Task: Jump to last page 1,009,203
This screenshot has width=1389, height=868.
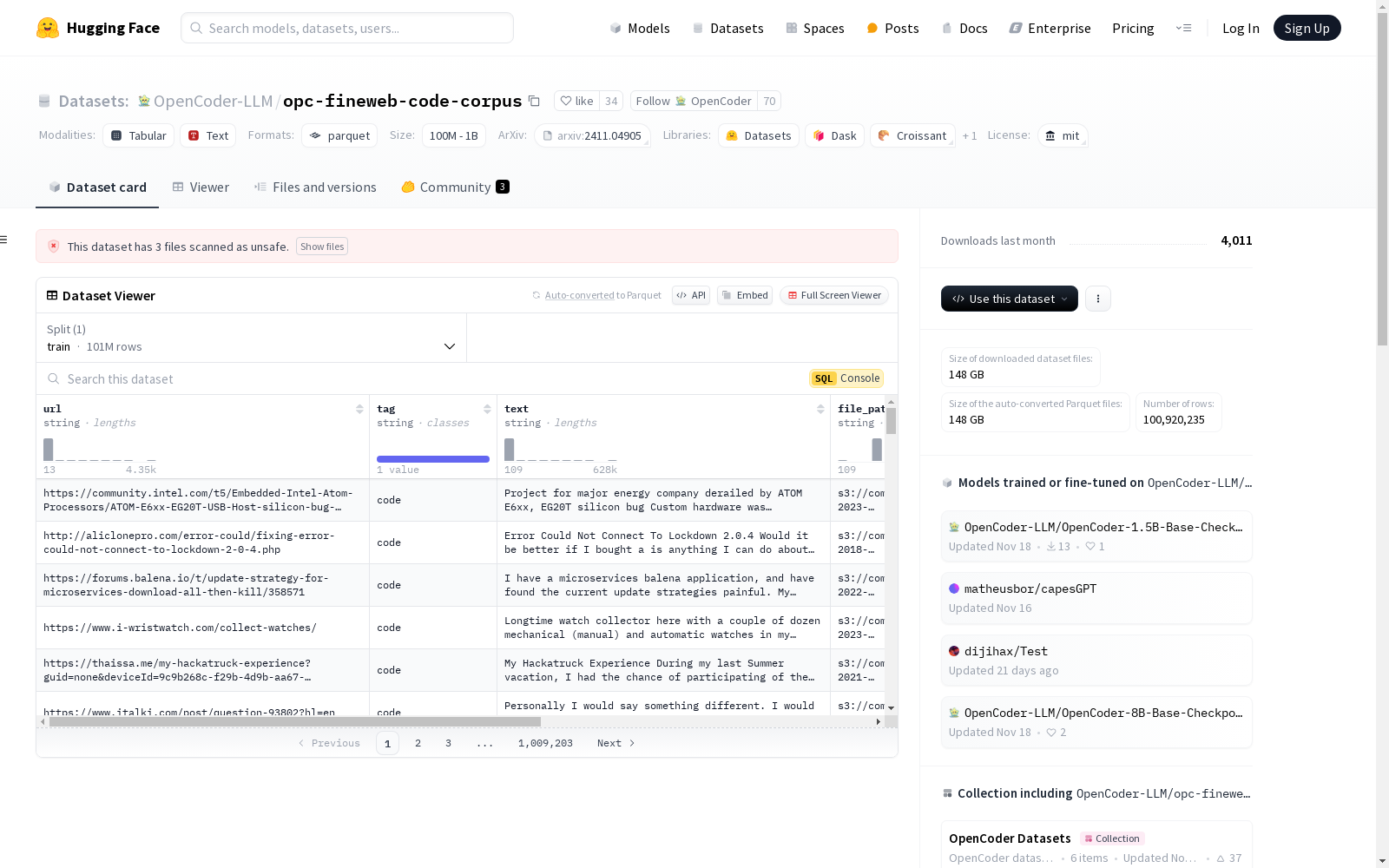Action: click(545, 743)
